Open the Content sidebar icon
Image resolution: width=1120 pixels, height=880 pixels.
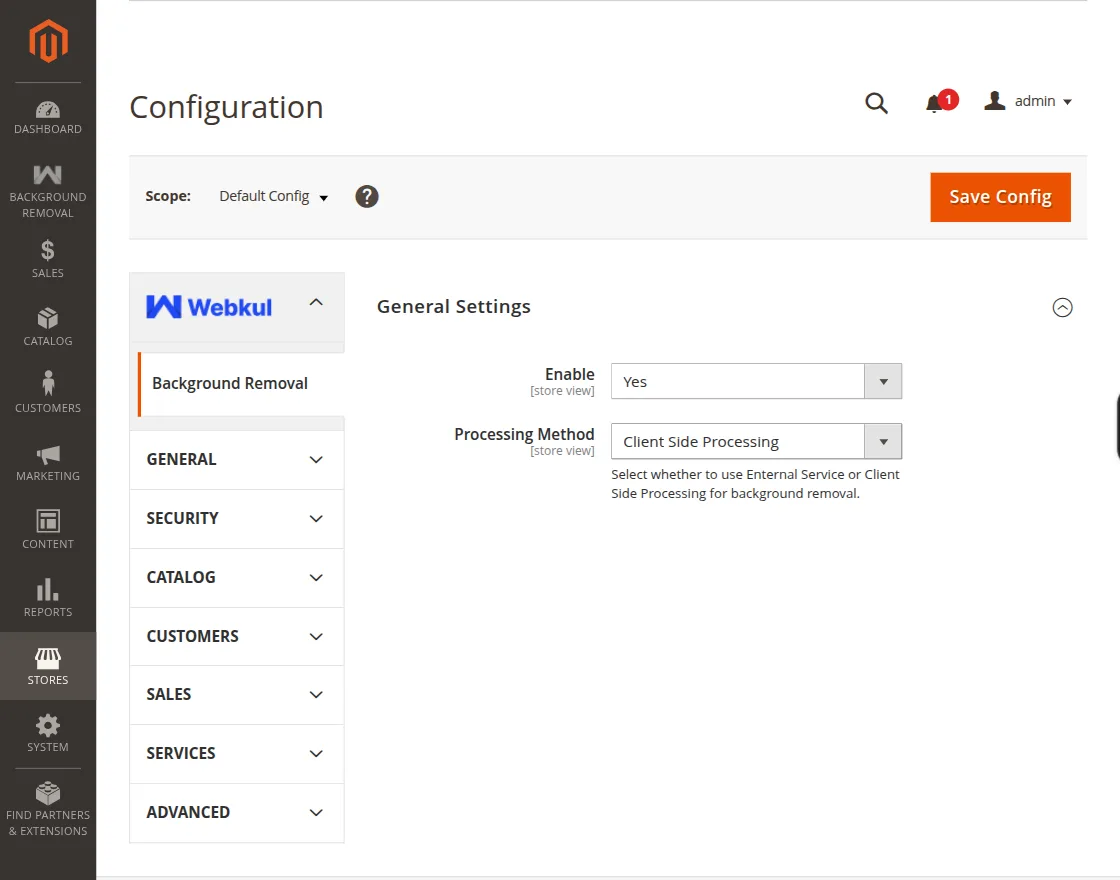(47, 527)
